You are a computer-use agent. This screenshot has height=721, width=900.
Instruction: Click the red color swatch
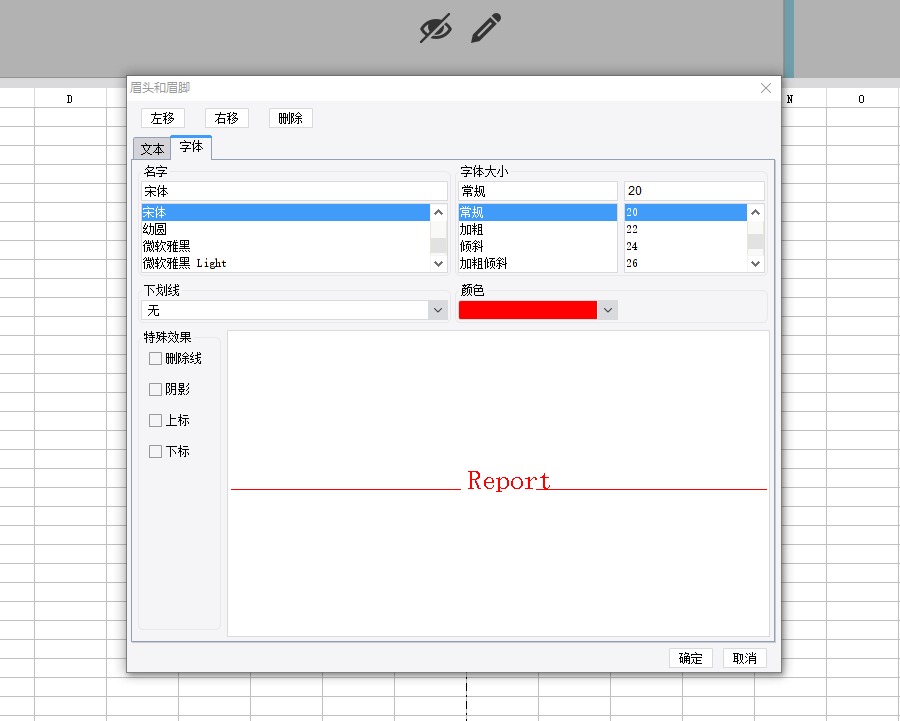coord(527,310)
